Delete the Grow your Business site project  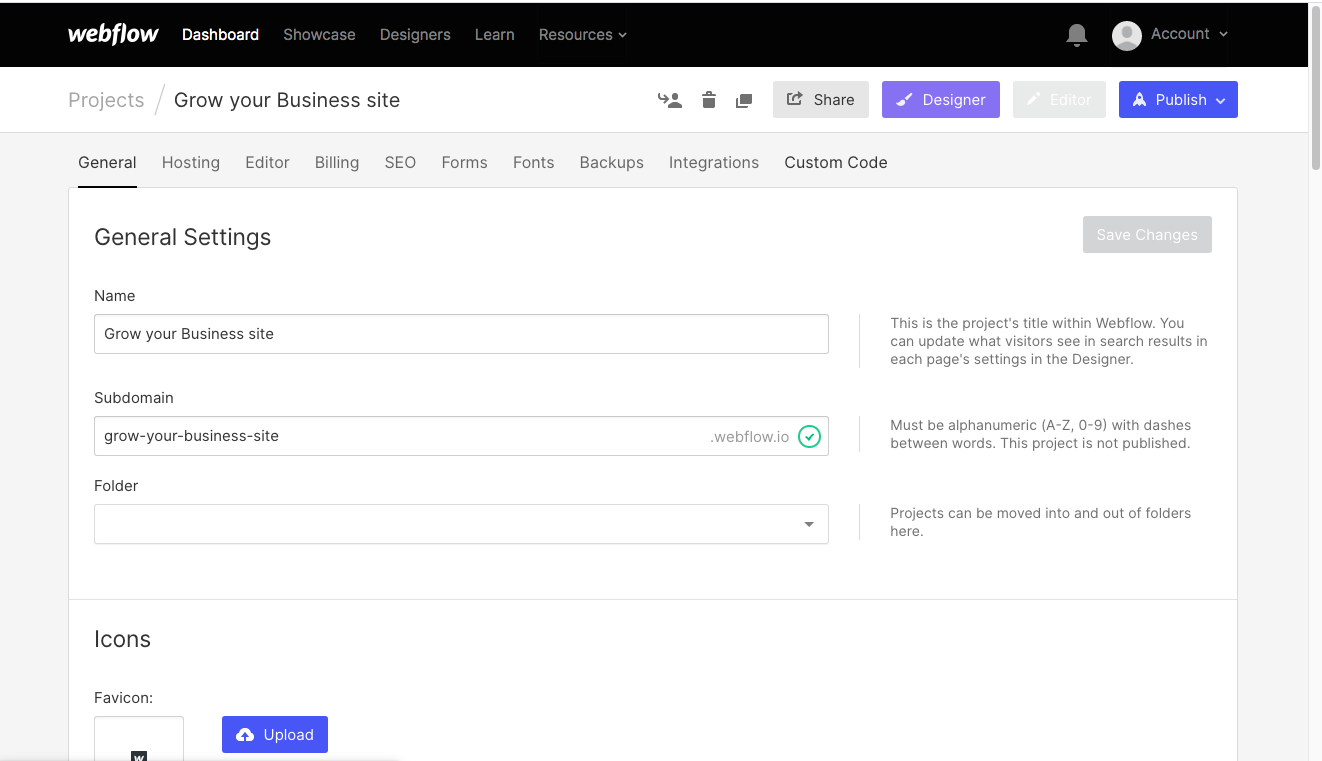coord(709,99)
